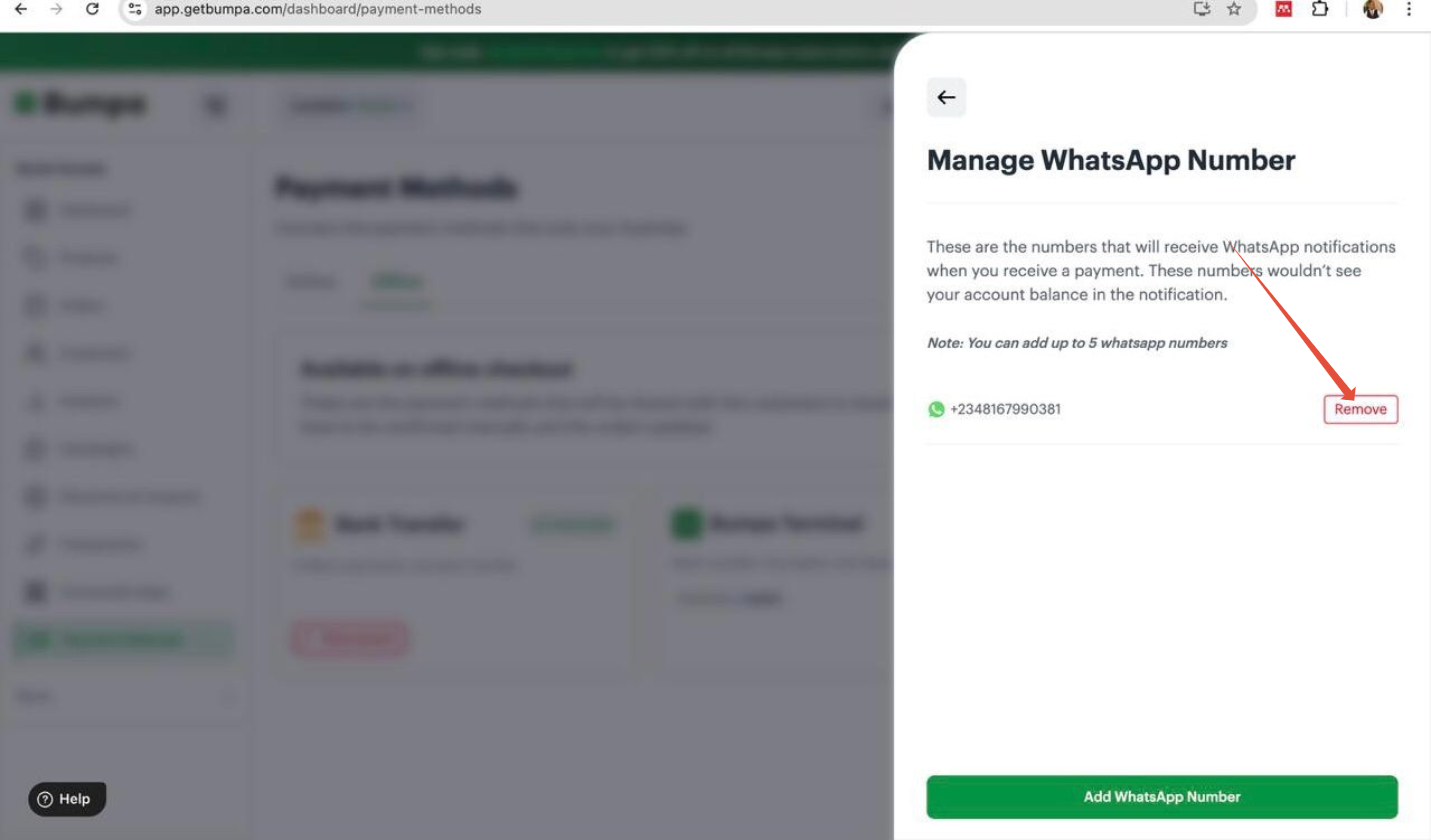Click the red extension icon in toolbar
The height and width of the screenshot is (840, 1431).
(x=1284, y=9)
